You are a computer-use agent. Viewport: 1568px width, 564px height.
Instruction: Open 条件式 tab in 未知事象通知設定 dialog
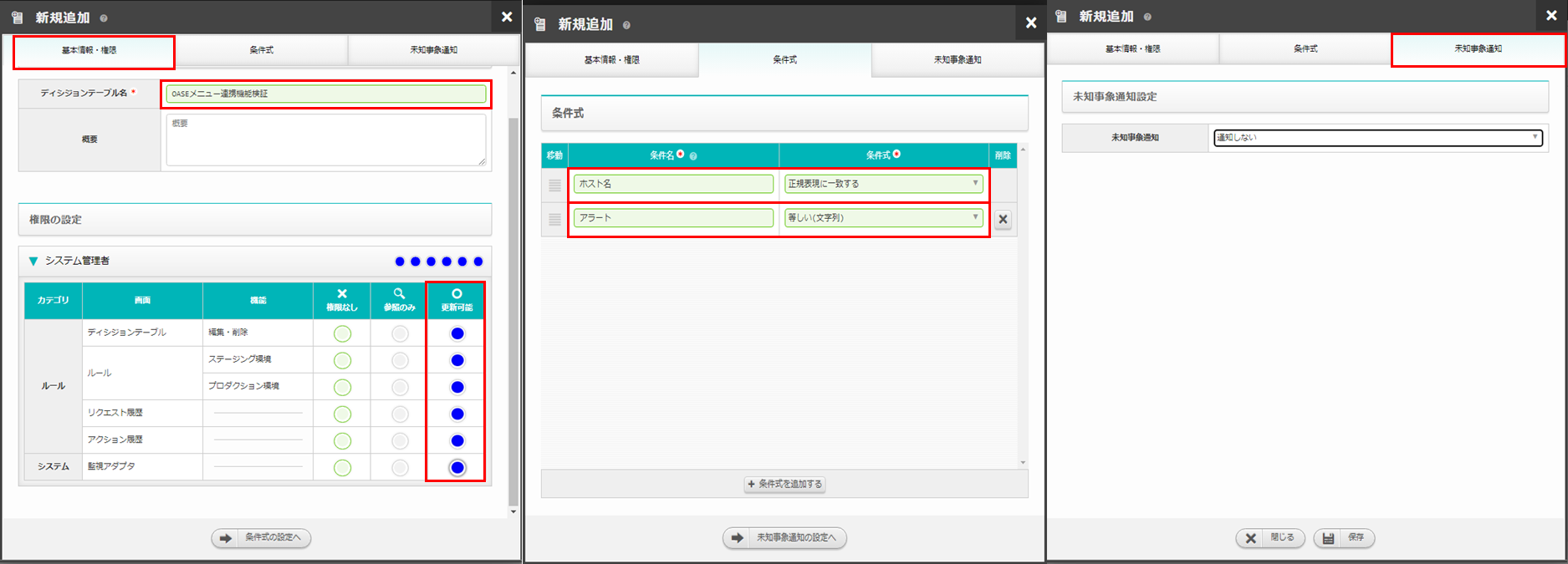[1305, 49]
